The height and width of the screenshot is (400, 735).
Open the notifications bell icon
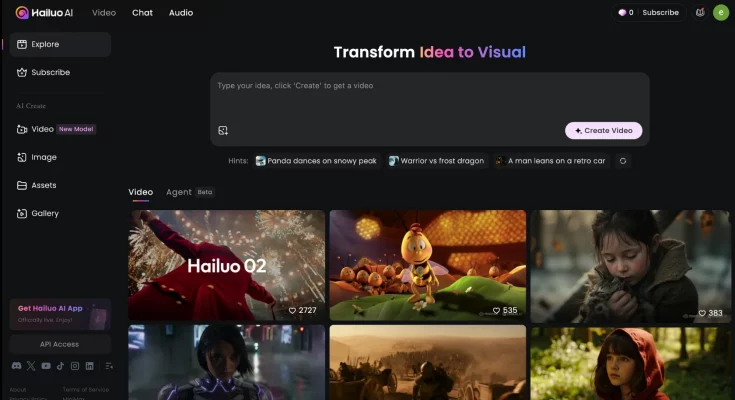tap(700, 13)
